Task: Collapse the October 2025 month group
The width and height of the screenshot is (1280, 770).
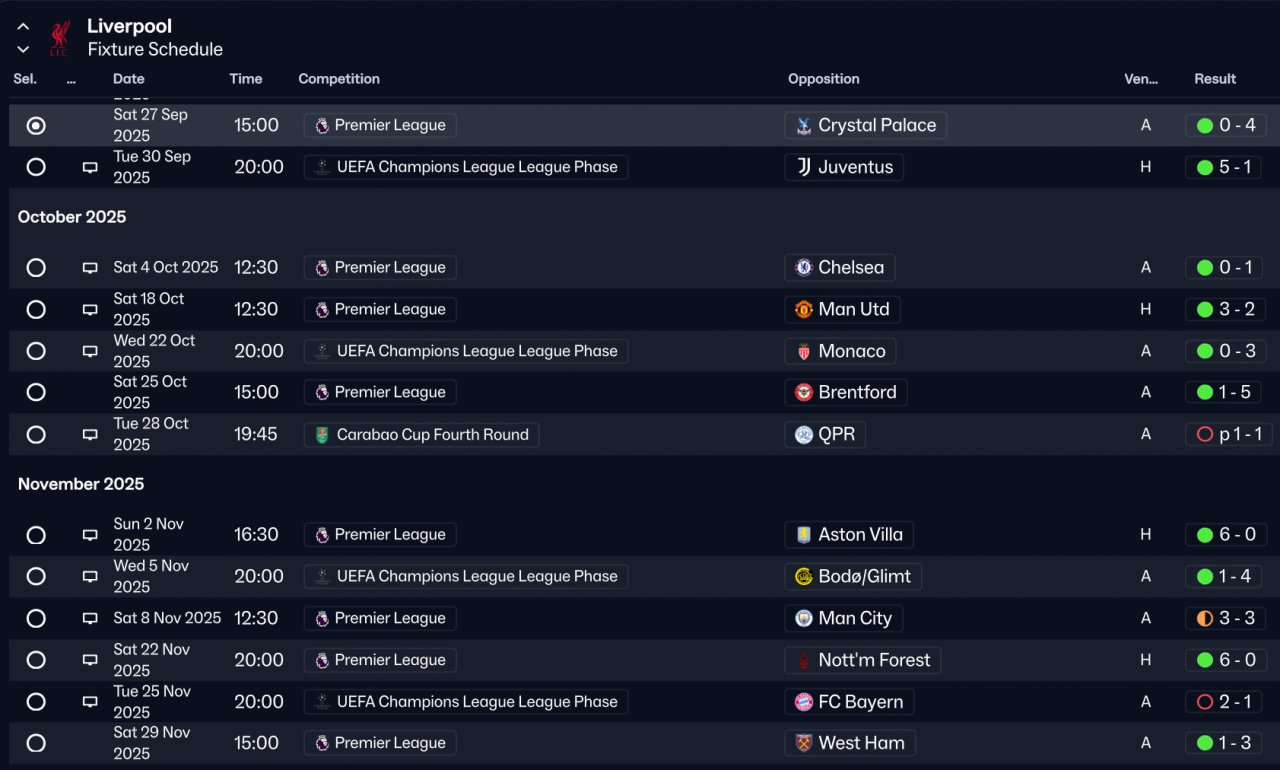Action: [72, 217]
